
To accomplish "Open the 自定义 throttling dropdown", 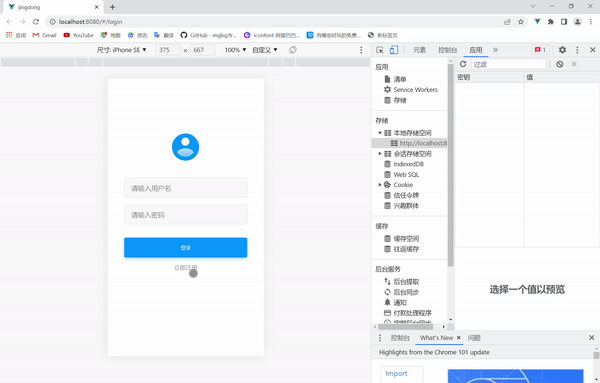I will click(x=265, y=50).
